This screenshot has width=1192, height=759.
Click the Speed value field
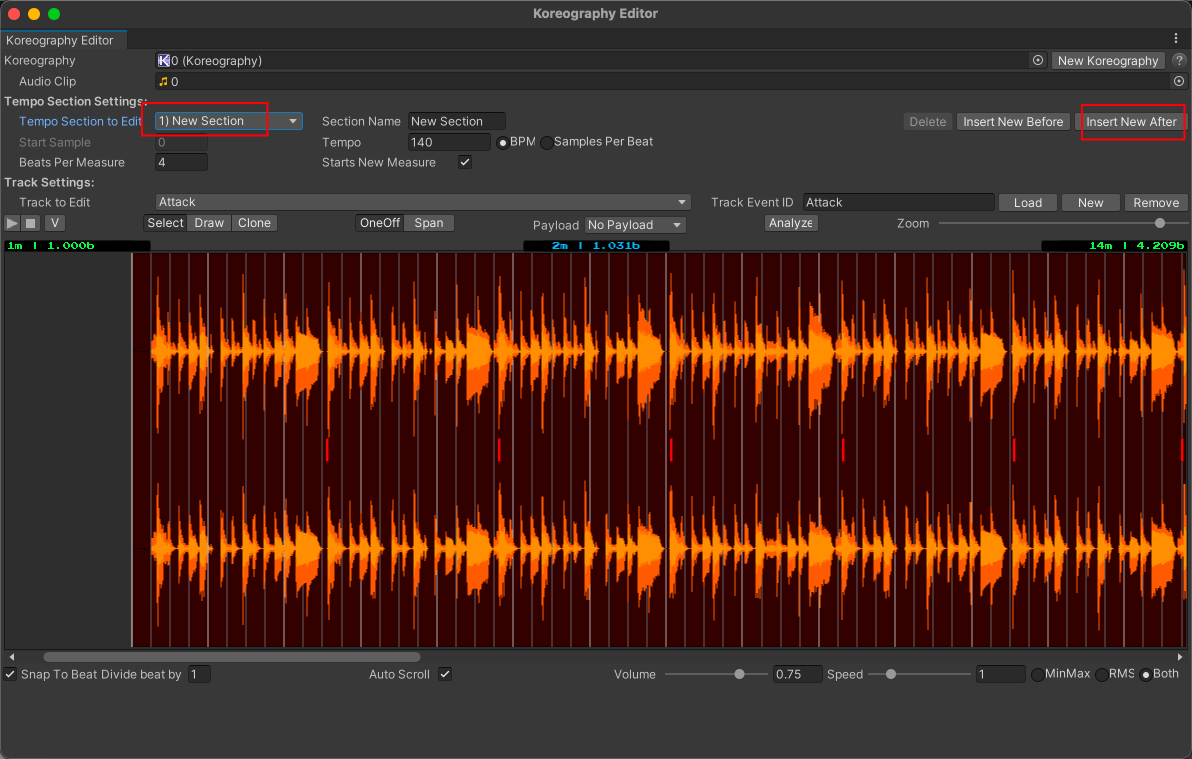[x=1000, y=674]
